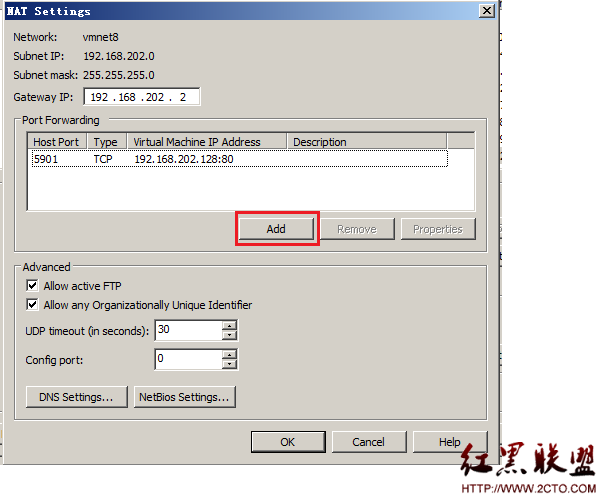Click the Description column header
The image size is (598, 494).
tap(367, 142)
